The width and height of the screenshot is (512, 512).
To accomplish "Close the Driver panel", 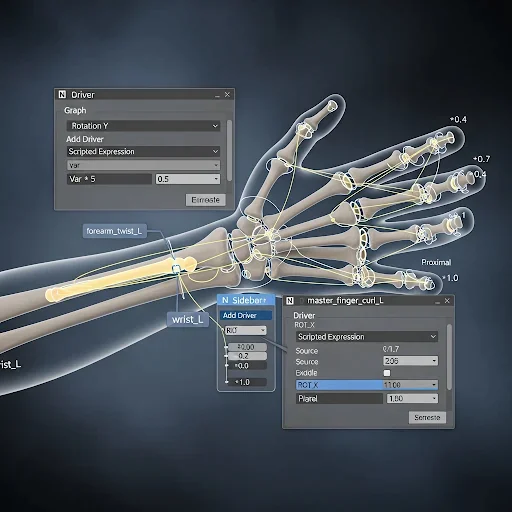I will pos(227,95).
